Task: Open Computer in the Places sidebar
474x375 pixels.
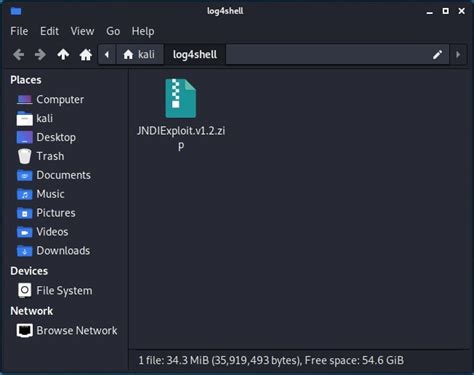Action: pyautogui.click(x=50, y=99)
